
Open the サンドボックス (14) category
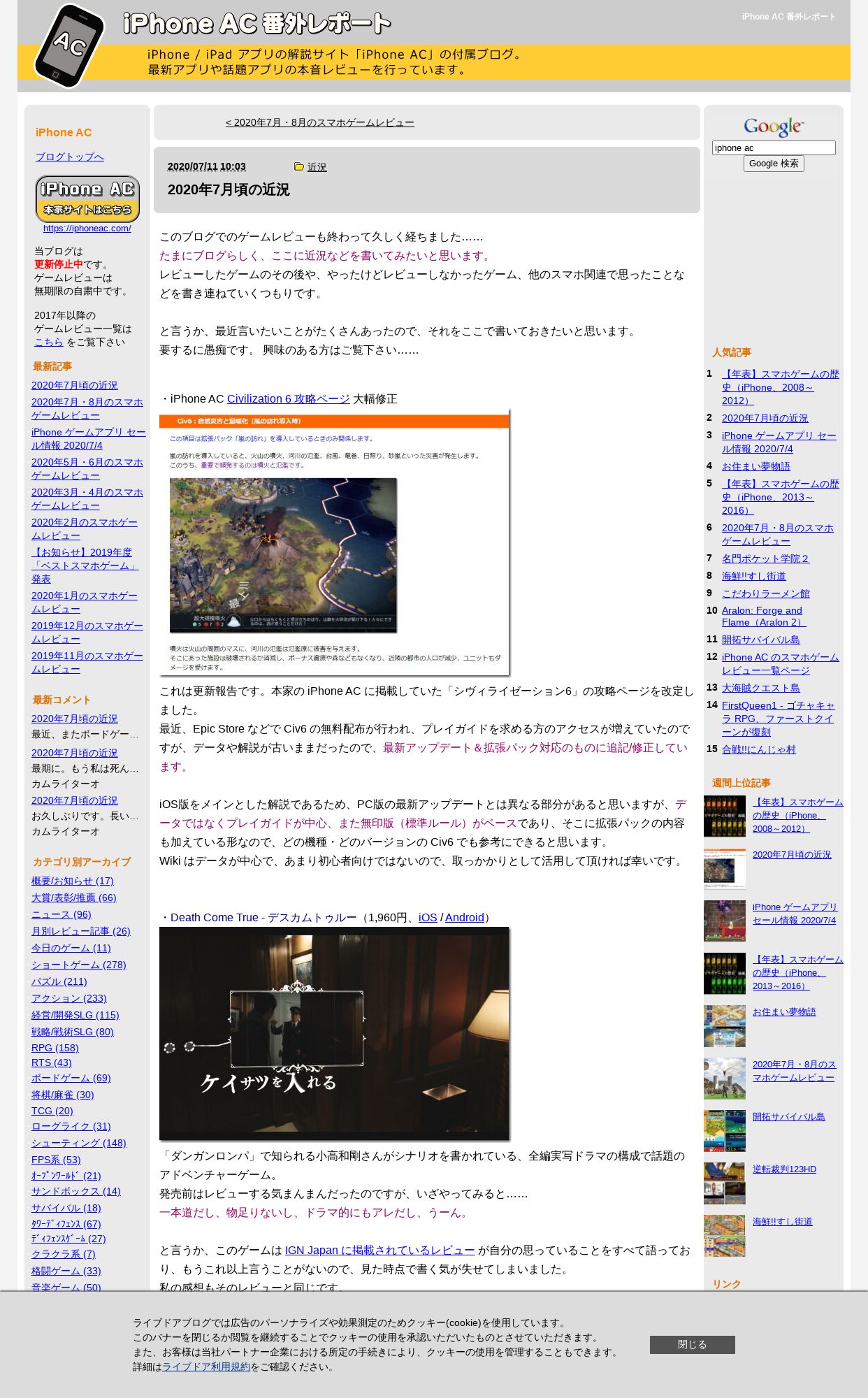(75, 1191)
